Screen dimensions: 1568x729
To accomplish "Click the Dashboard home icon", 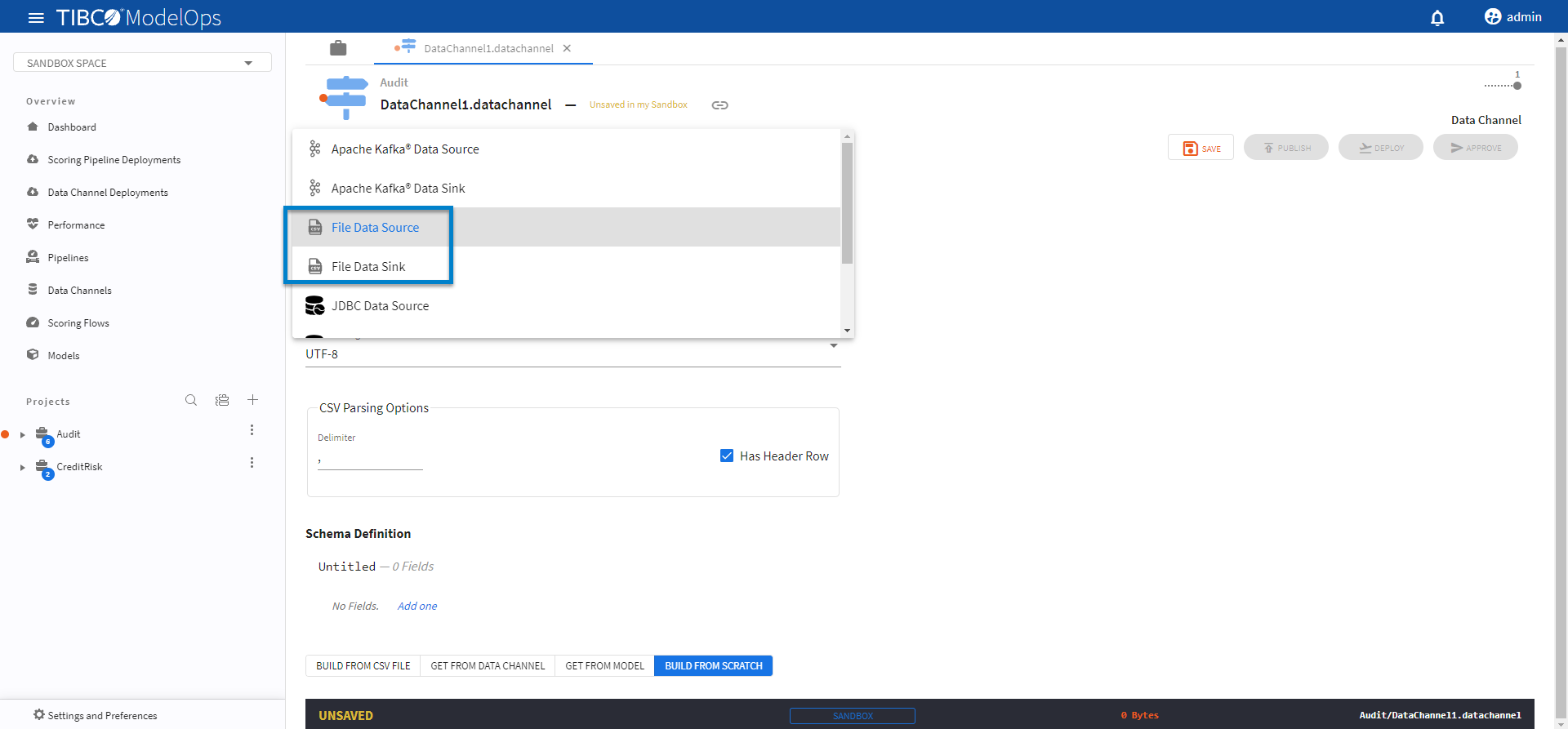I will 33,127.
